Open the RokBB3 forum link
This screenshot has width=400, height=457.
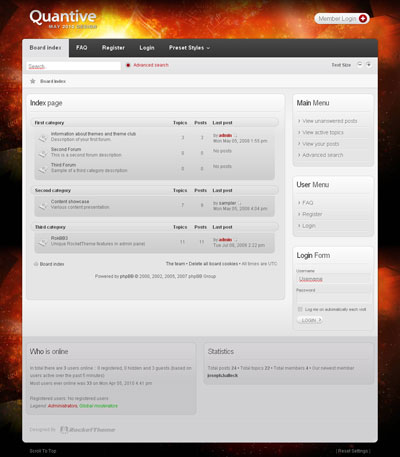59,238
